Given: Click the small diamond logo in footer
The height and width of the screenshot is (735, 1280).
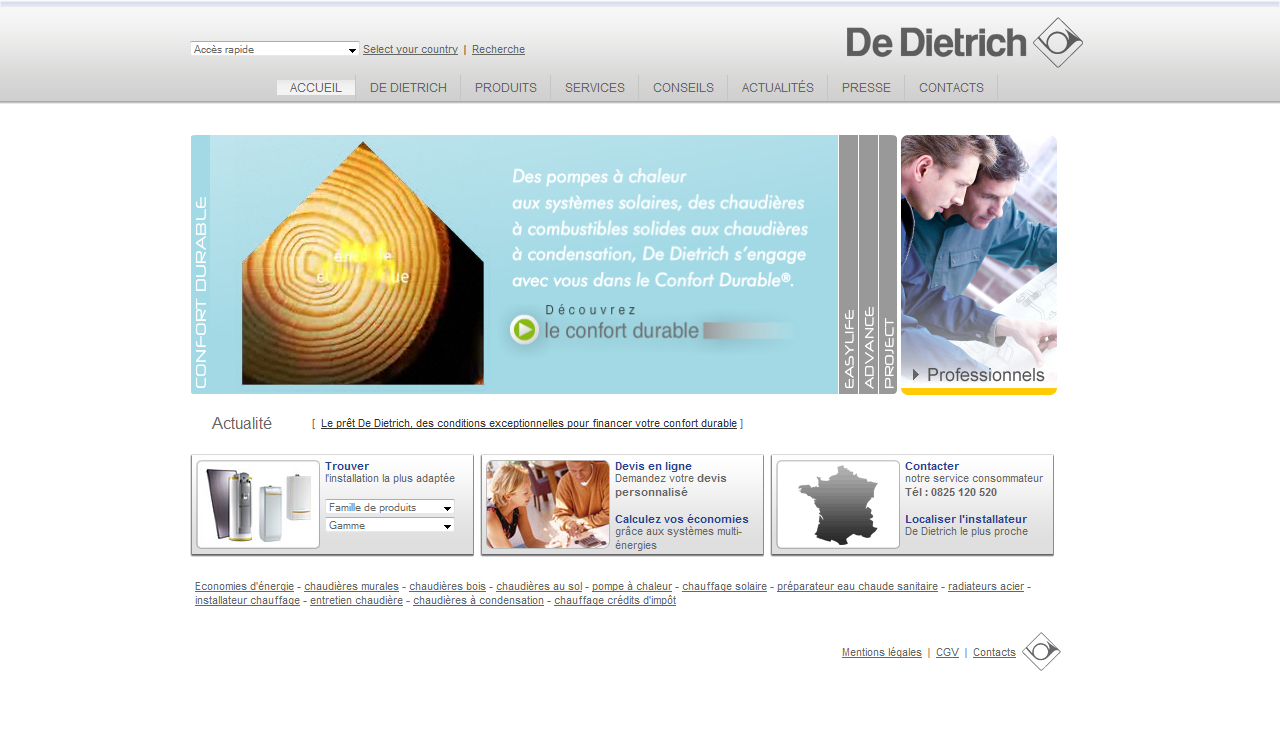Looking at the screenshot, I should click(x=1041, y=652).
